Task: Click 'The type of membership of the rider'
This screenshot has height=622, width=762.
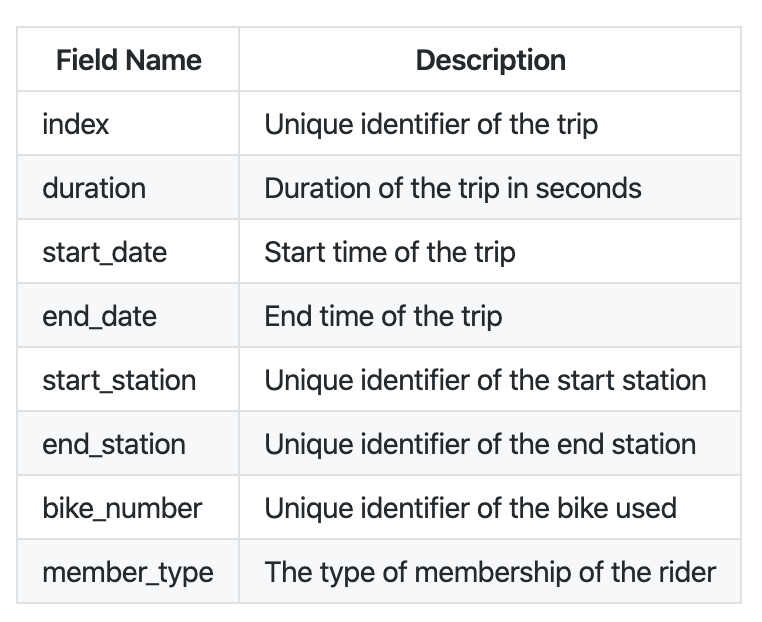Action: [490, 572]
